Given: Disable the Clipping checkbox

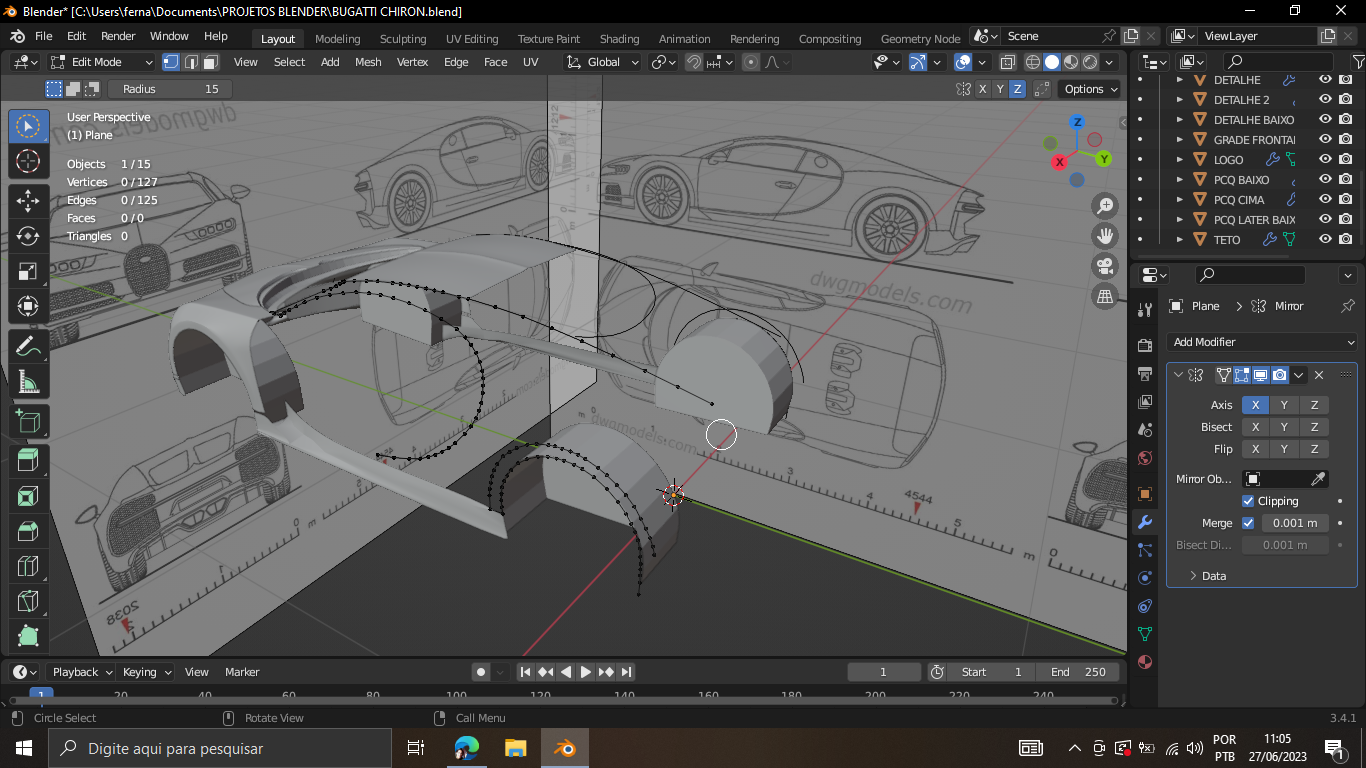Looking at the screenshot, I should 1248,501.
